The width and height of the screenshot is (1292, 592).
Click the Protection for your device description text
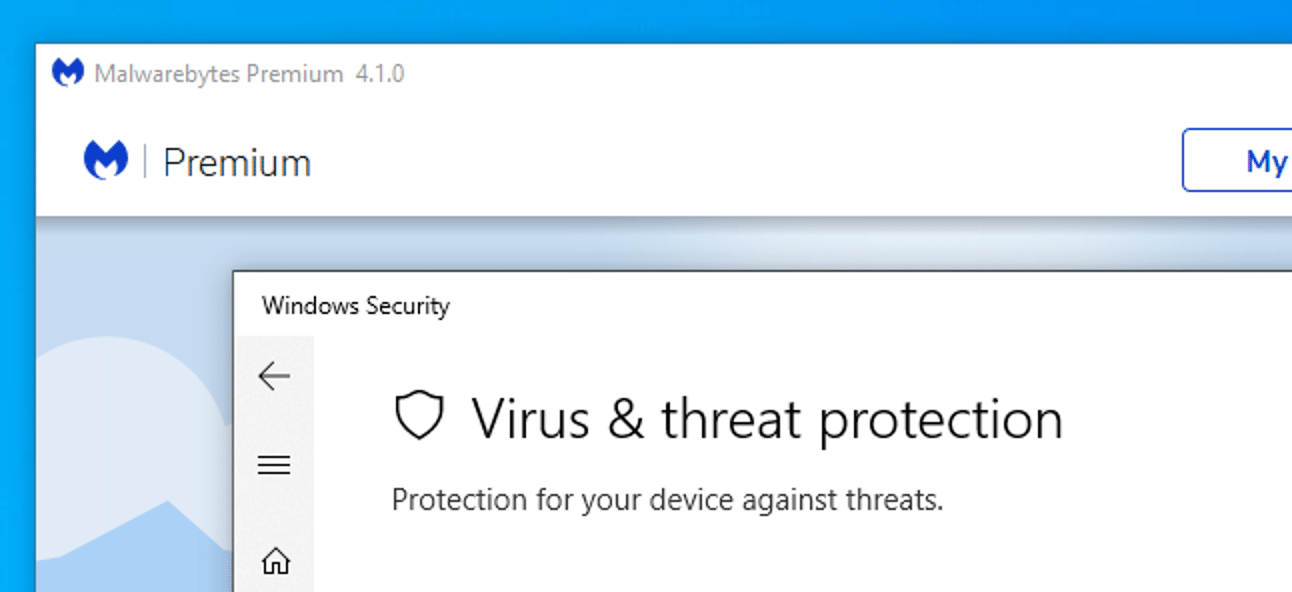pos(667,499)
